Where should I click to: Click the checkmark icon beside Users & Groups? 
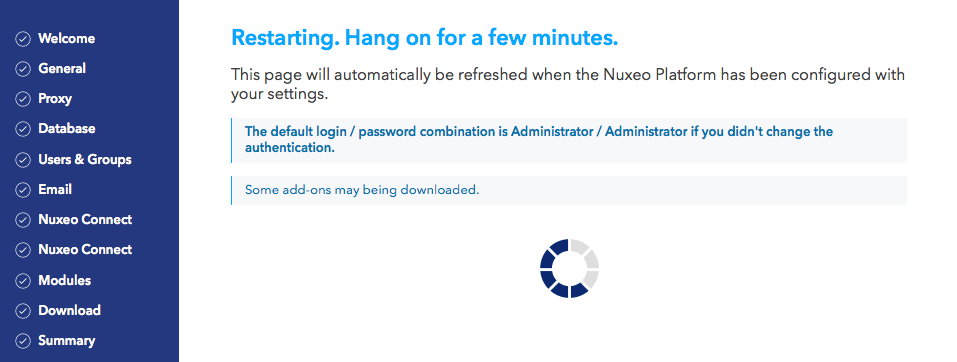[x=23, y=160]
